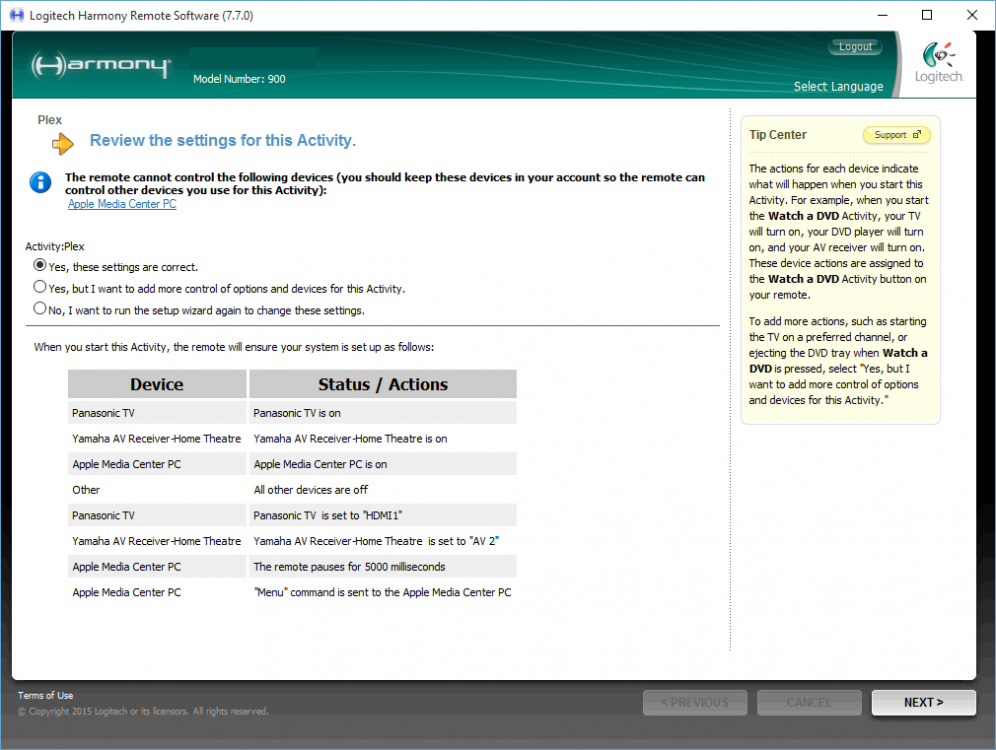Screen dimensions: 996x750
Task: Click the yellow arrow icon beside heading
Action: click(62, 144)
